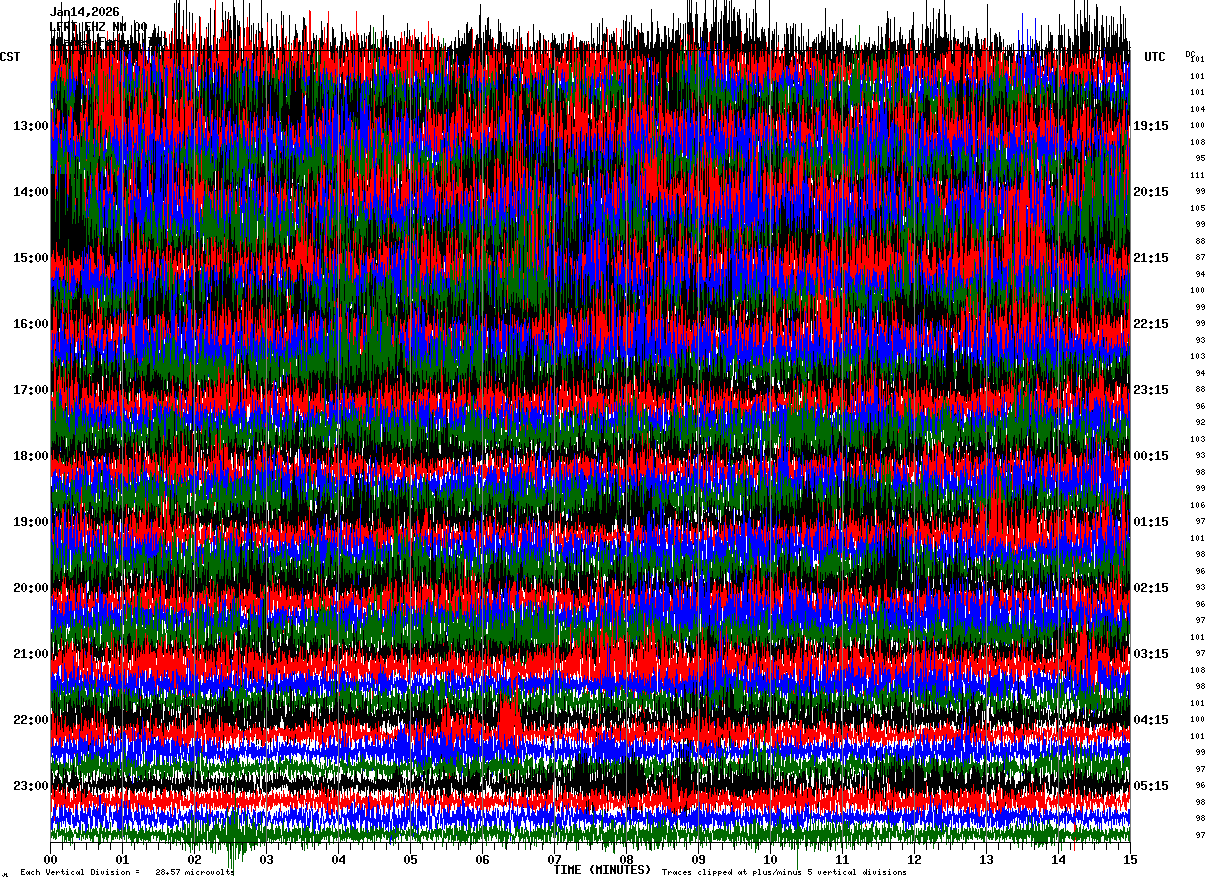1210x886 pixels.
Task: Click the TIME (MINUTES) axis title
Action: pyautogui.click(x=602, y=870)
